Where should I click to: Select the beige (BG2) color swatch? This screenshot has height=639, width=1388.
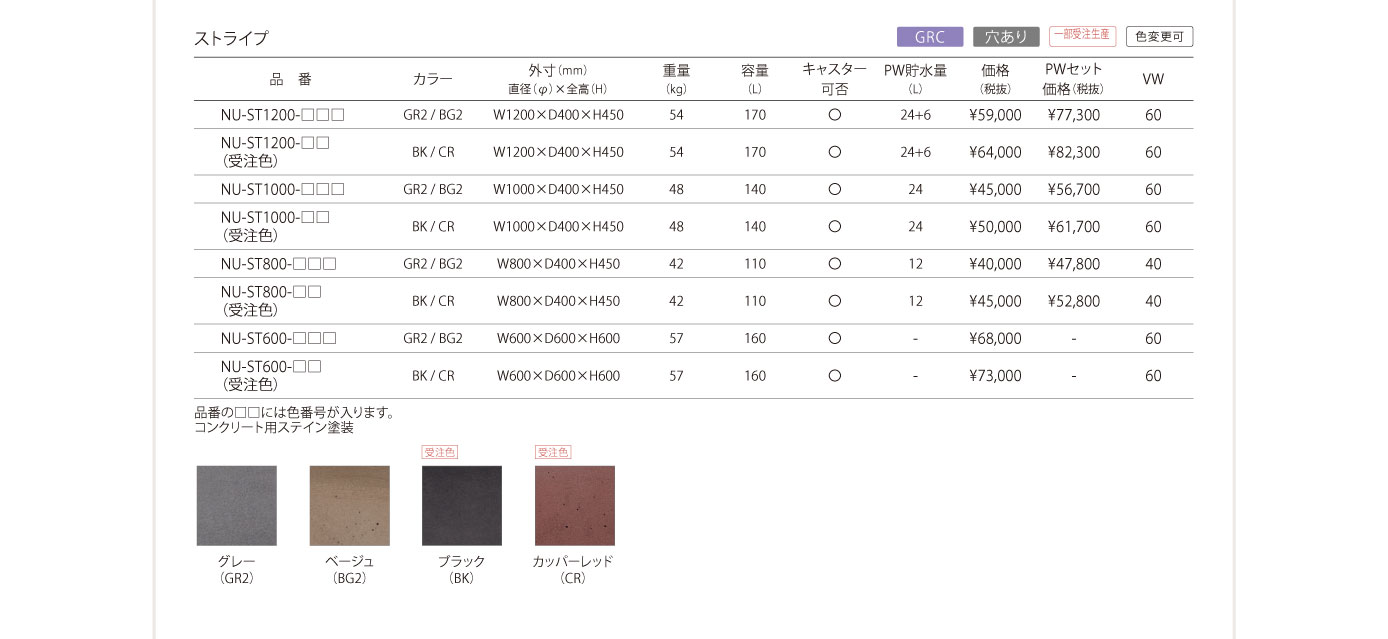point(349,505)
